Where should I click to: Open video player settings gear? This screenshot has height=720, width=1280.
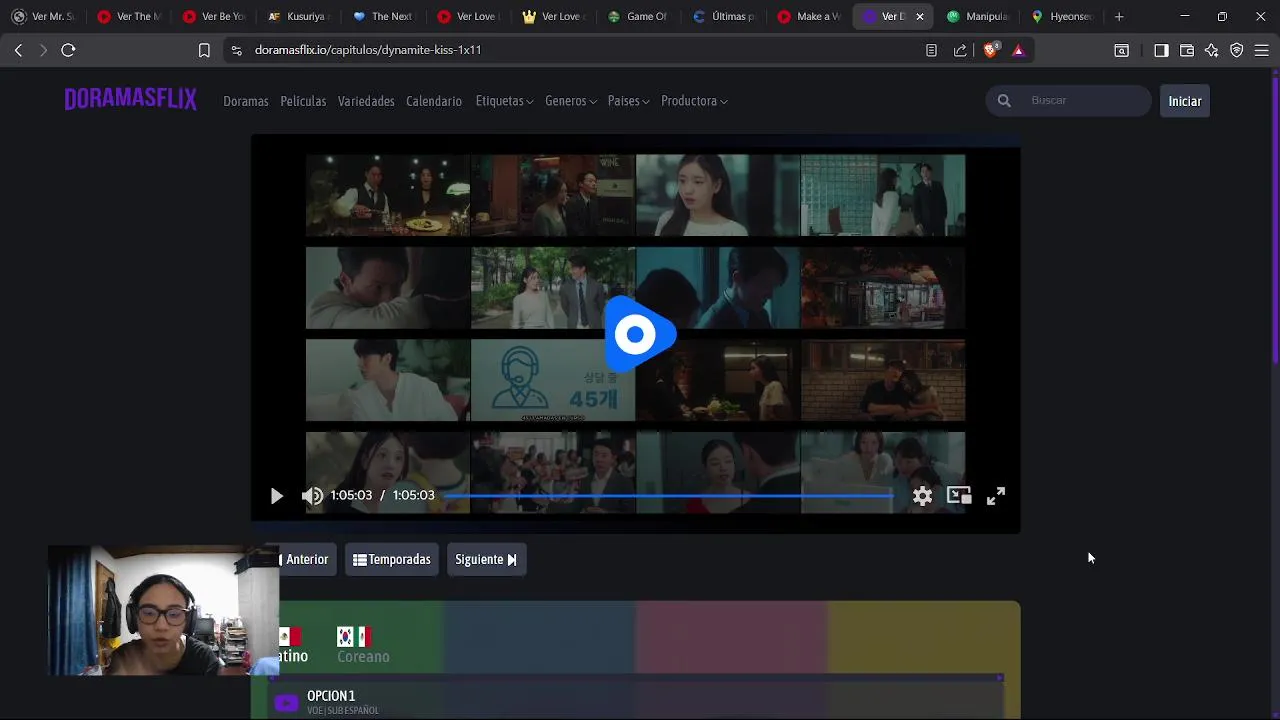pyautogui.click(x=922, y=496)
